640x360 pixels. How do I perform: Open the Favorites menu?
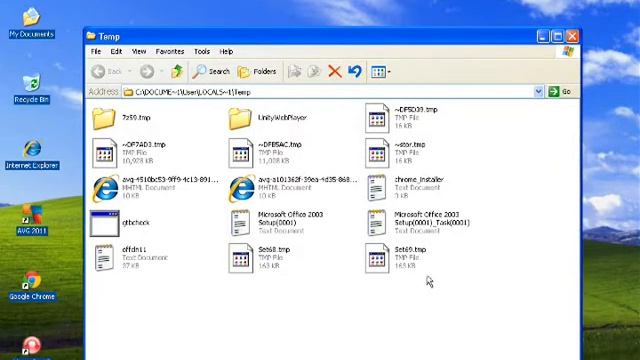coord(170,51)
